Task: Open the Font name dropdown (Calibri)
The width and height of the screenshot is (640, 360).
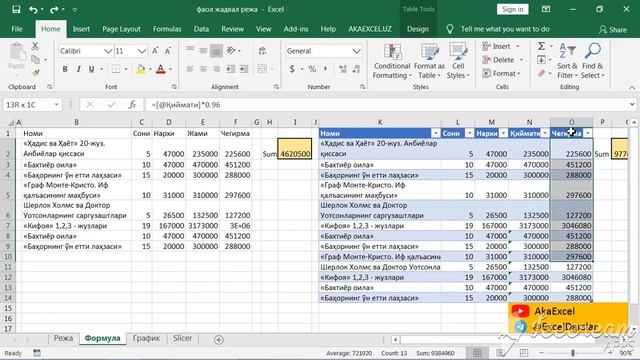Action: (108, 51)
